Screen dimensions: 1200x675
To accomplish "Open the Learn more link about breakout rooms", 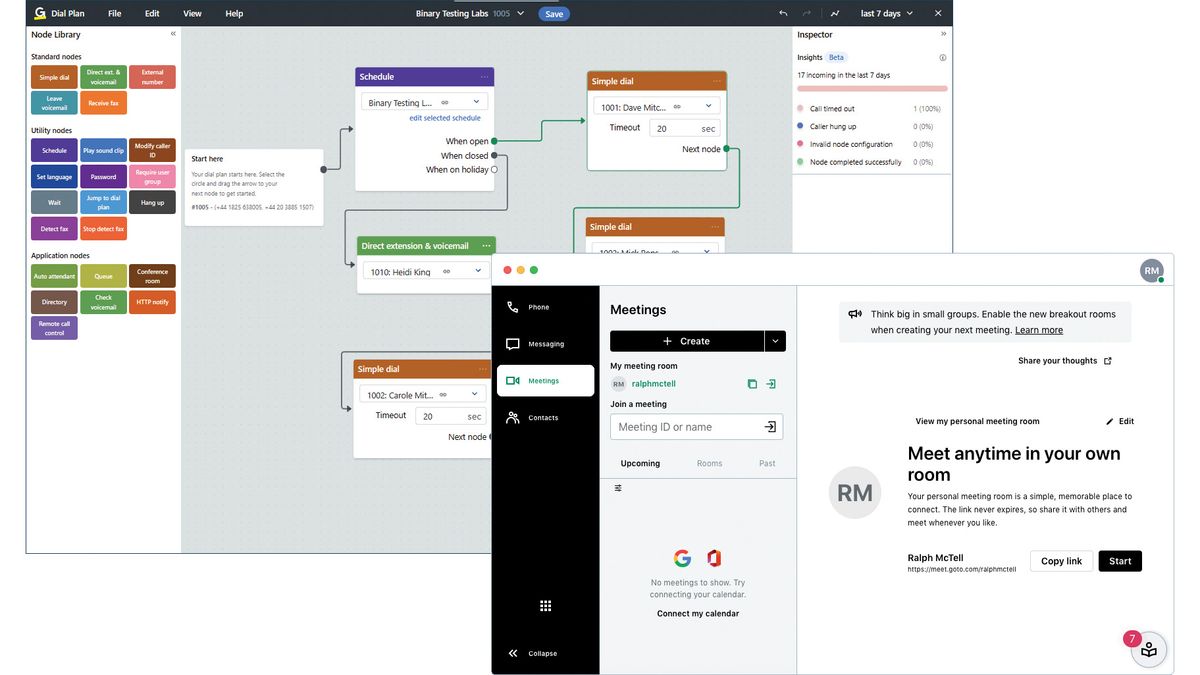I will [1039, 330].
